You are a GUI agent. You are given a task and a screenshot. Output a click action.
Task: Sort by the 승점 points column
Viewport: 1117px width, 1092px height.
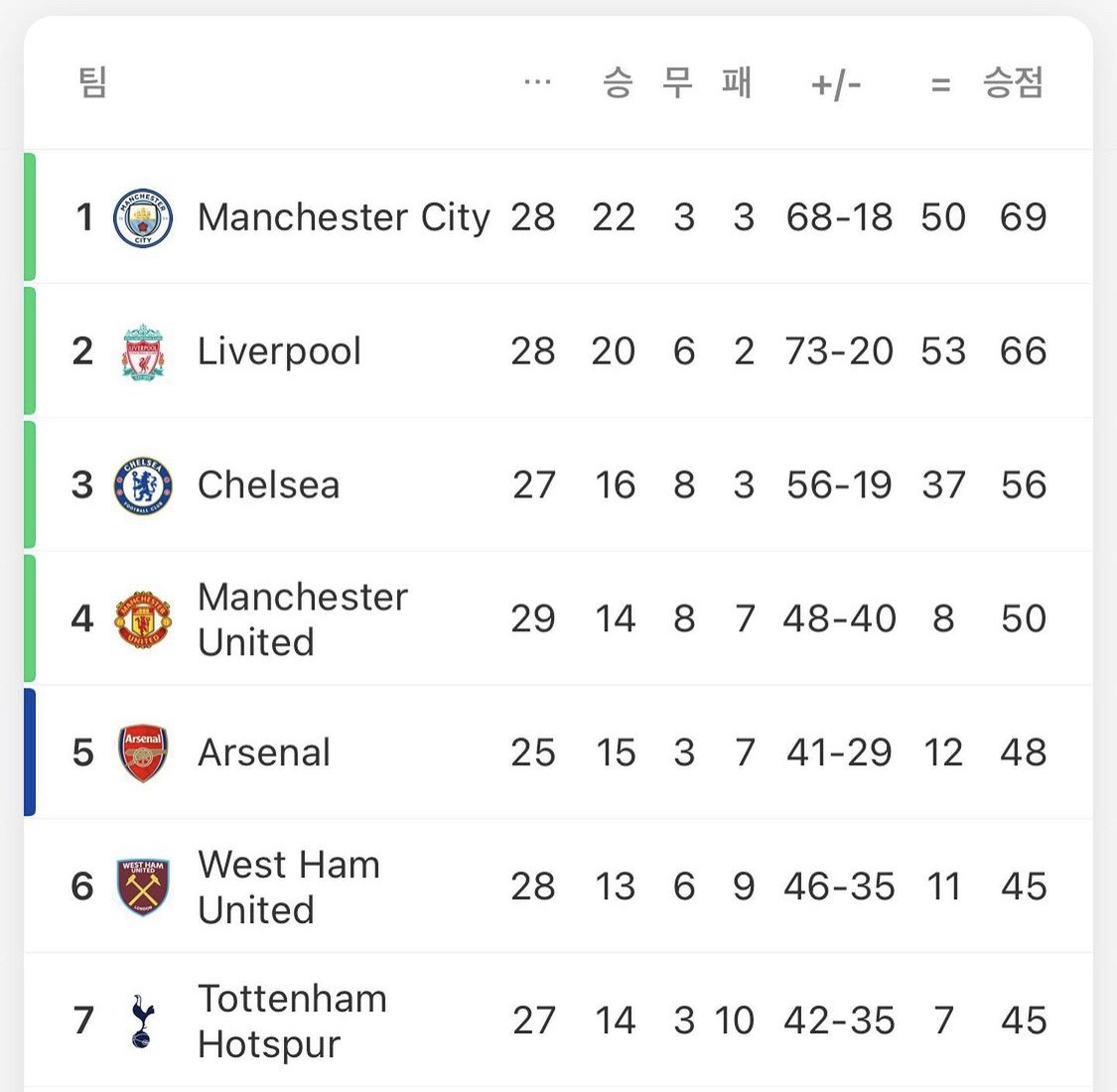tap(1013, 82)
